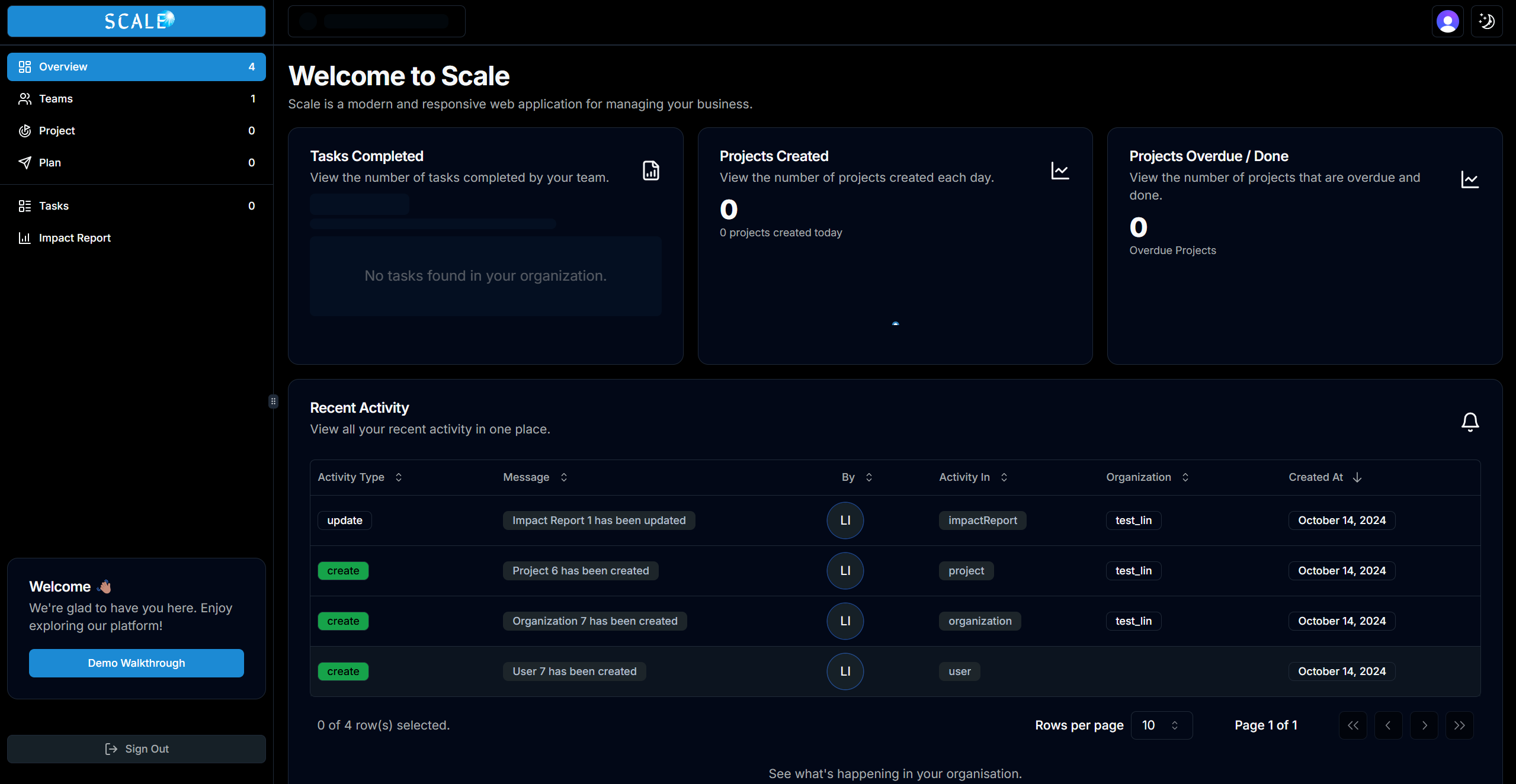Click LI avatar in Organization 7 row
The image size is (1516, 784).
click(x=845, y=621)
